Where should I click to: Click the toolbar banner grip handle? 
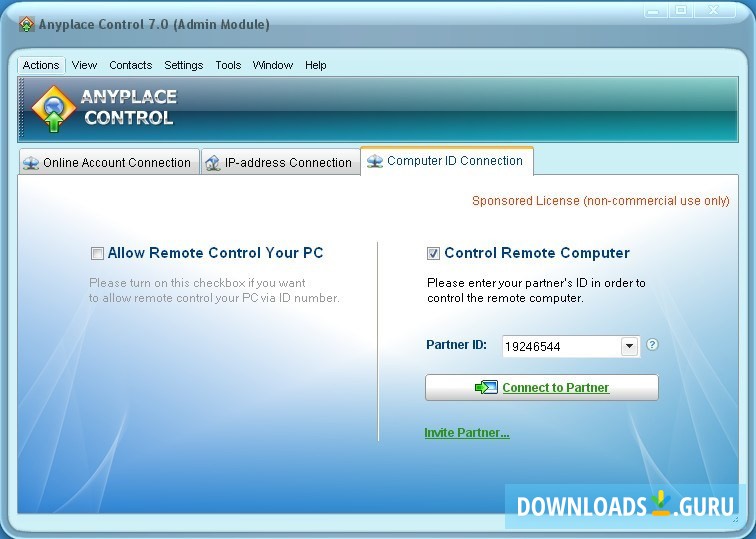click(21, 109)
